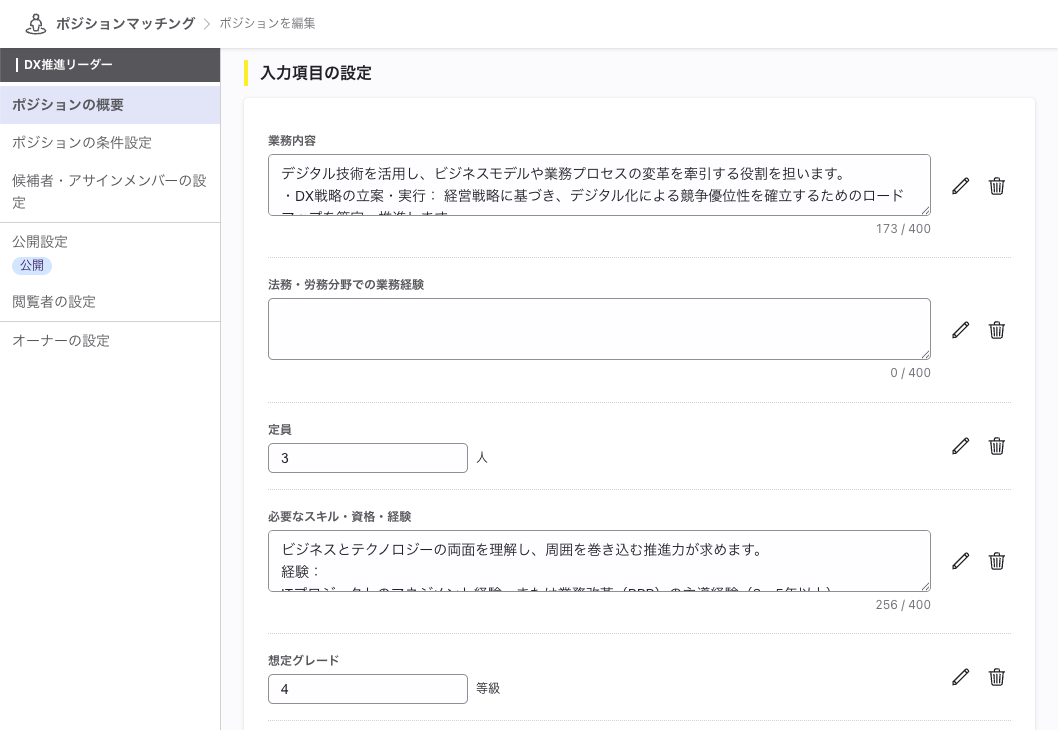Delete the 業務内容 field via trash icon
Viewport: 1058px width, 730px height.
pyautogui.click(x=996, y=186)
